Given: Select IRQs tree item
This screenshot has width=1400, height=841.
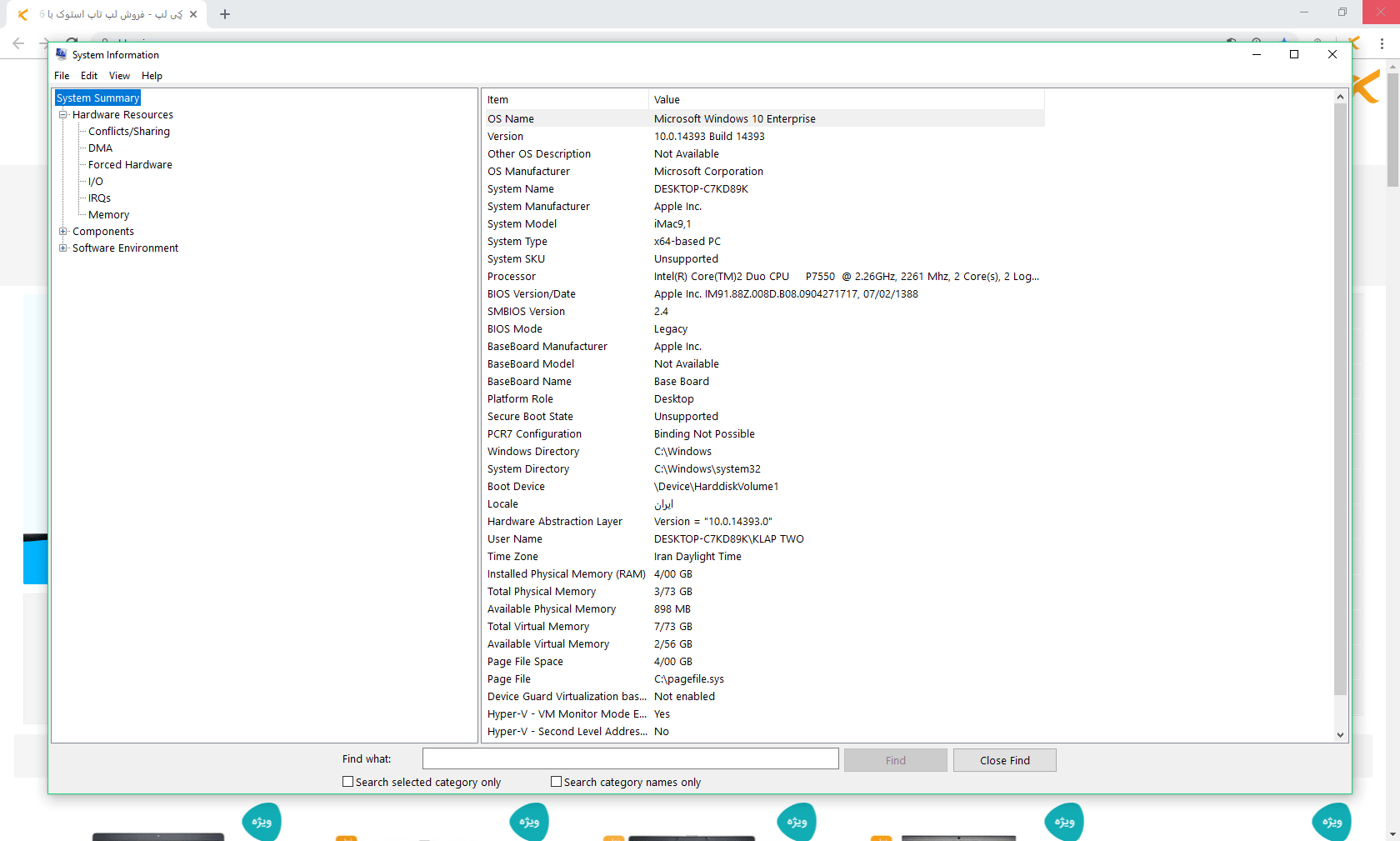Looking at the screenshot, I should coord(99,198).
